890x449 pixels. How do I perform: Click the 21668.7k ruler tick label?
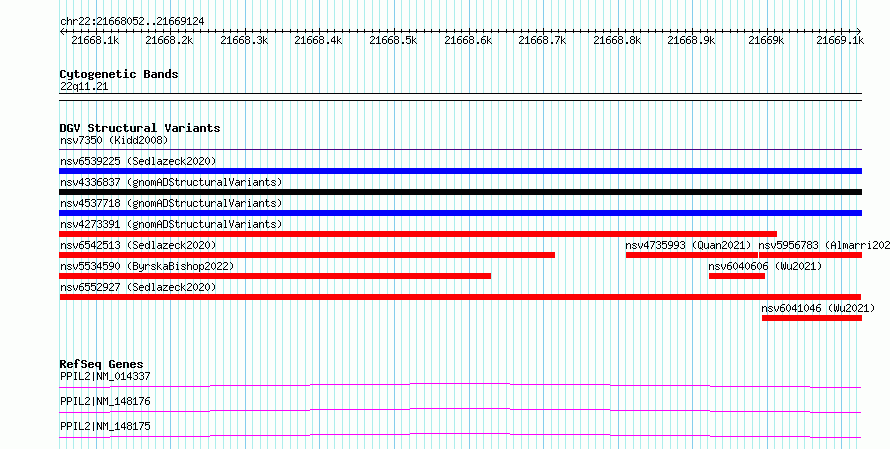click(543, 40)
